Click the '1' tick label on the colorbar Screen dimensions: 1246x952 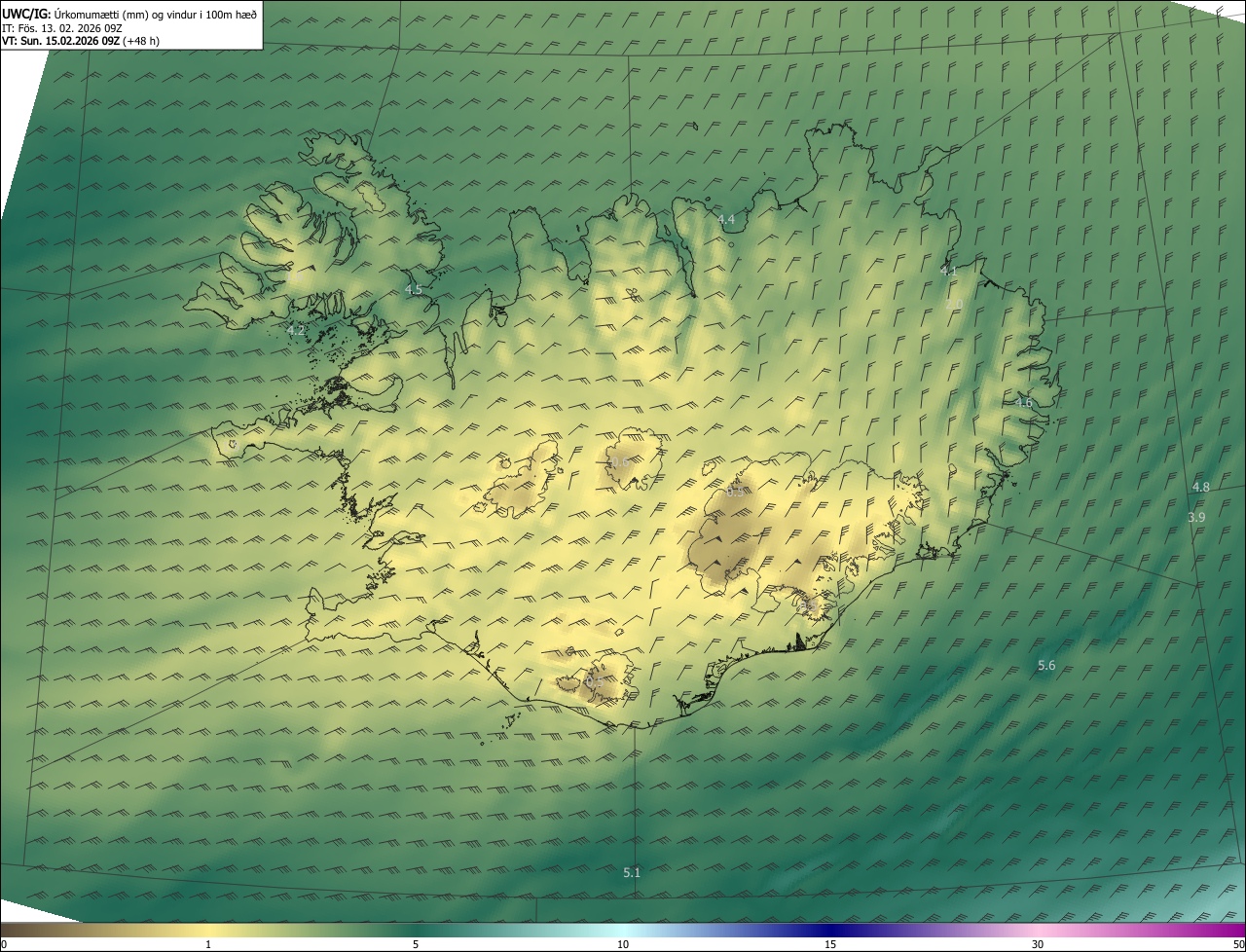(208, 944)
